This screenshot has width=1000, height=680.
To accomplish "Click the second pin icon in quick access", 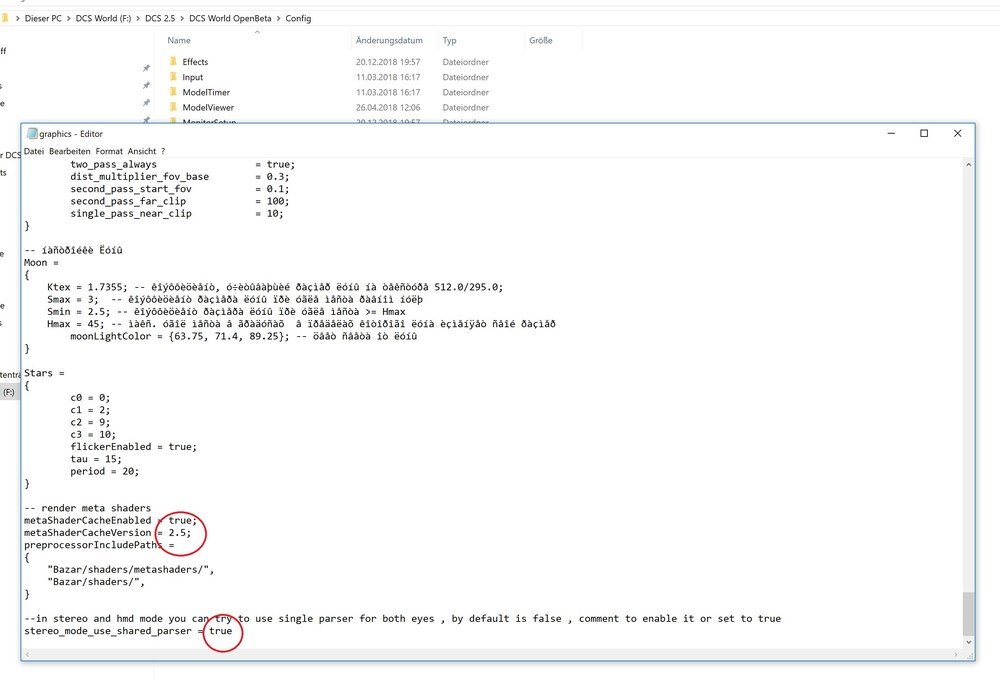I will point(146,85).
